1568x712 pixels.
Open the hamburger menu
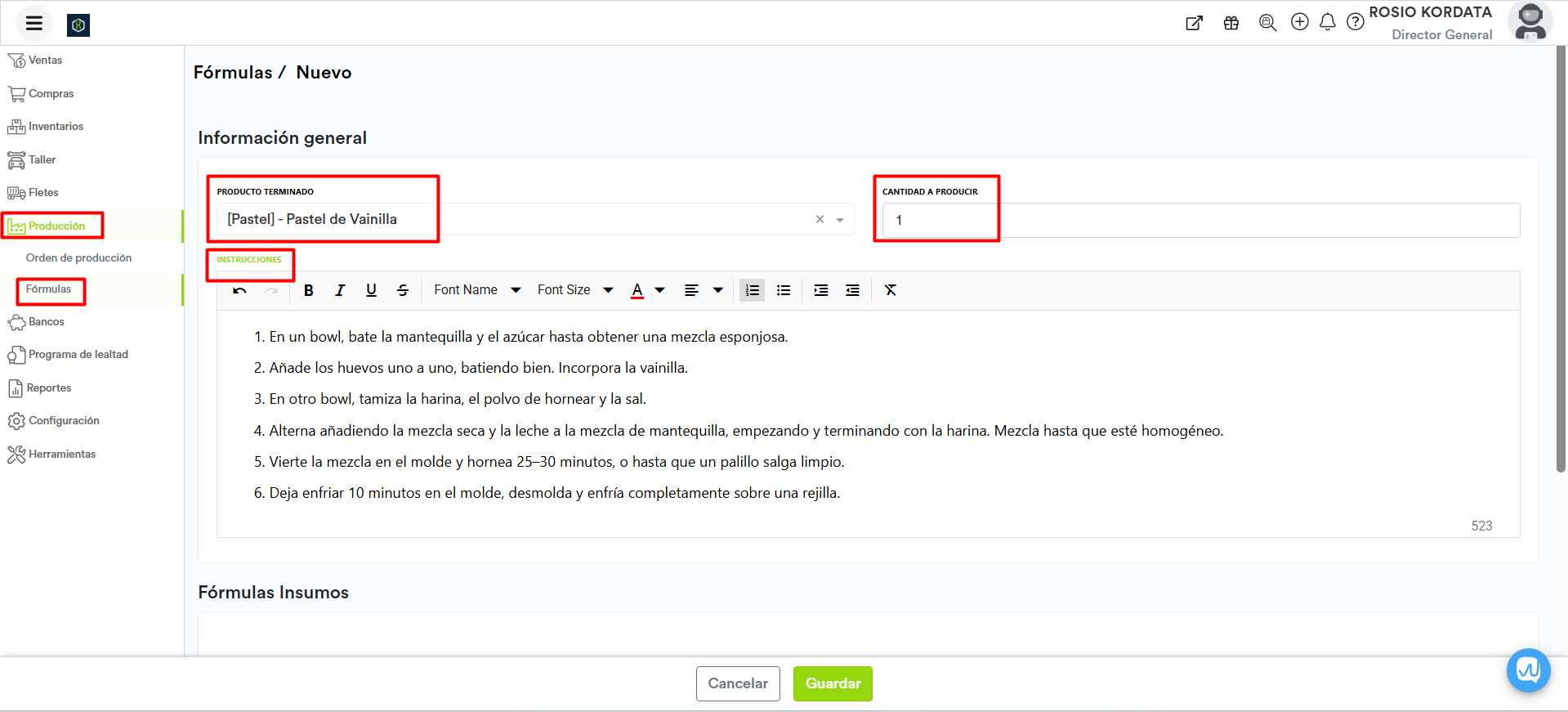click(34, 23)
